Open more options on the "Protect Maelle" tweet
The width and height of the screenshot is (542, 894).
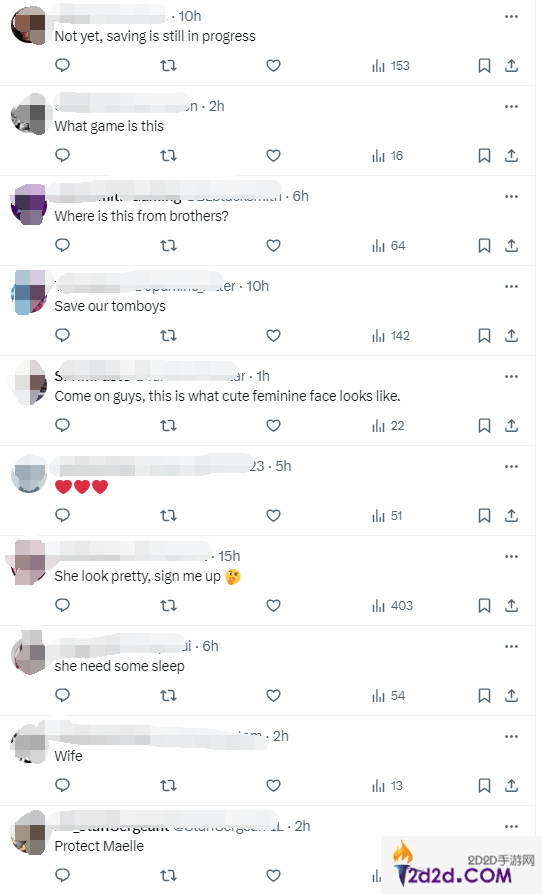[511, 827]
